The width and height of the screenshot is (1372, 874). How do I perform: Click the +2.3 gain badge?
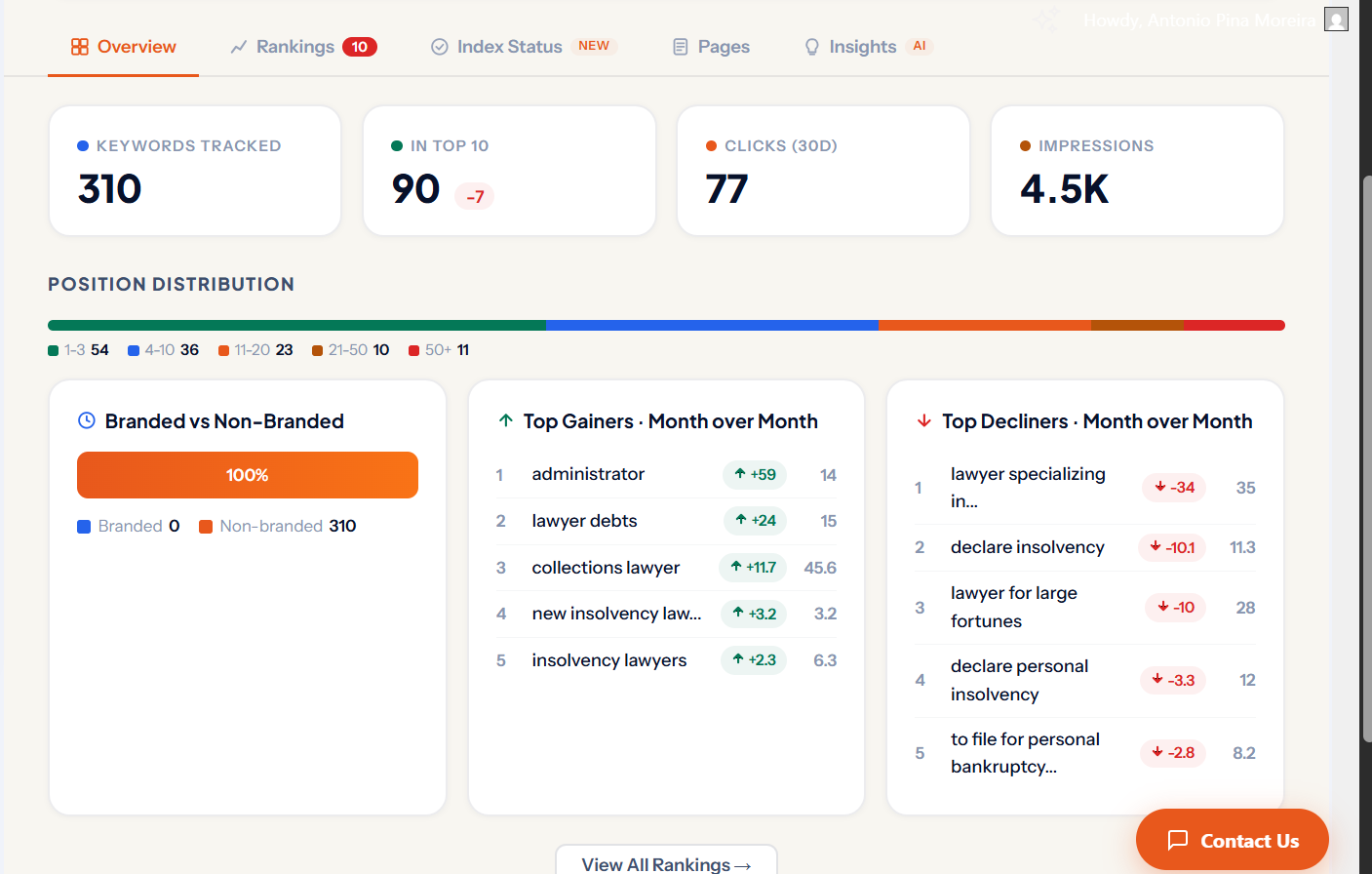tap(754, 660)
